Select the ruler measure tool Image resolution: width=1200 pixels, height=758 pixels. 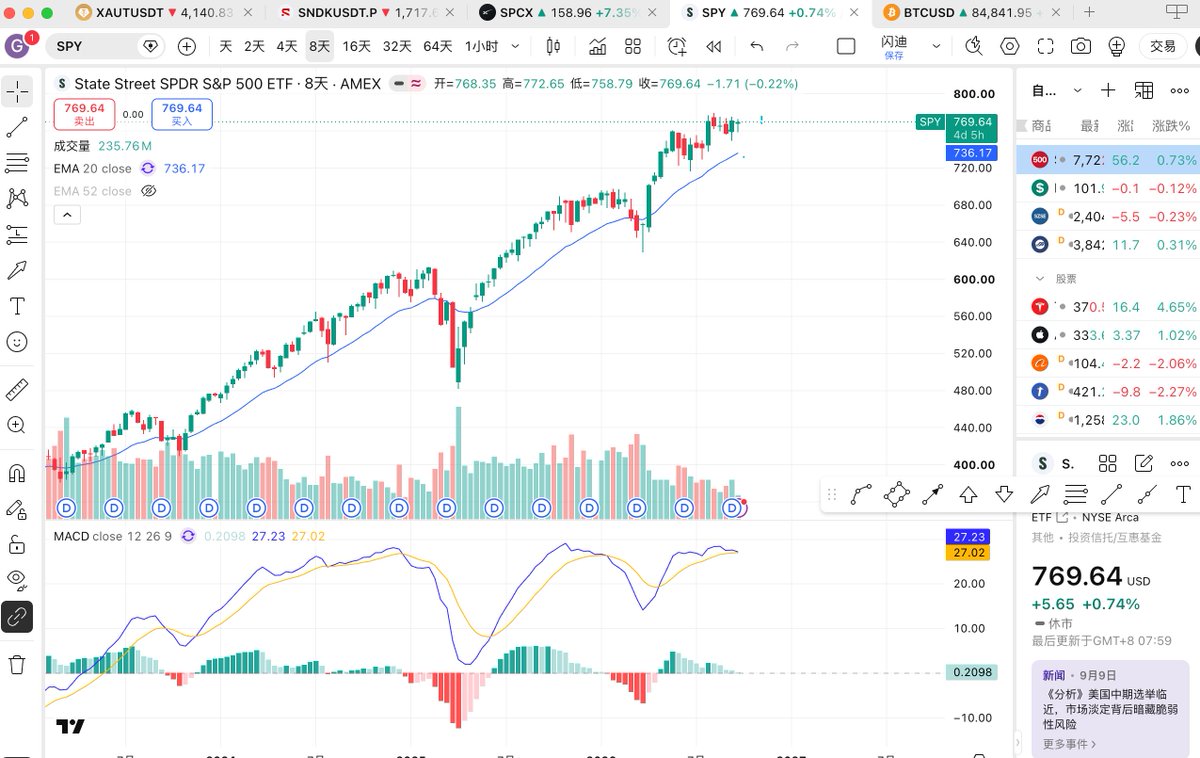[x=17, y=389]
